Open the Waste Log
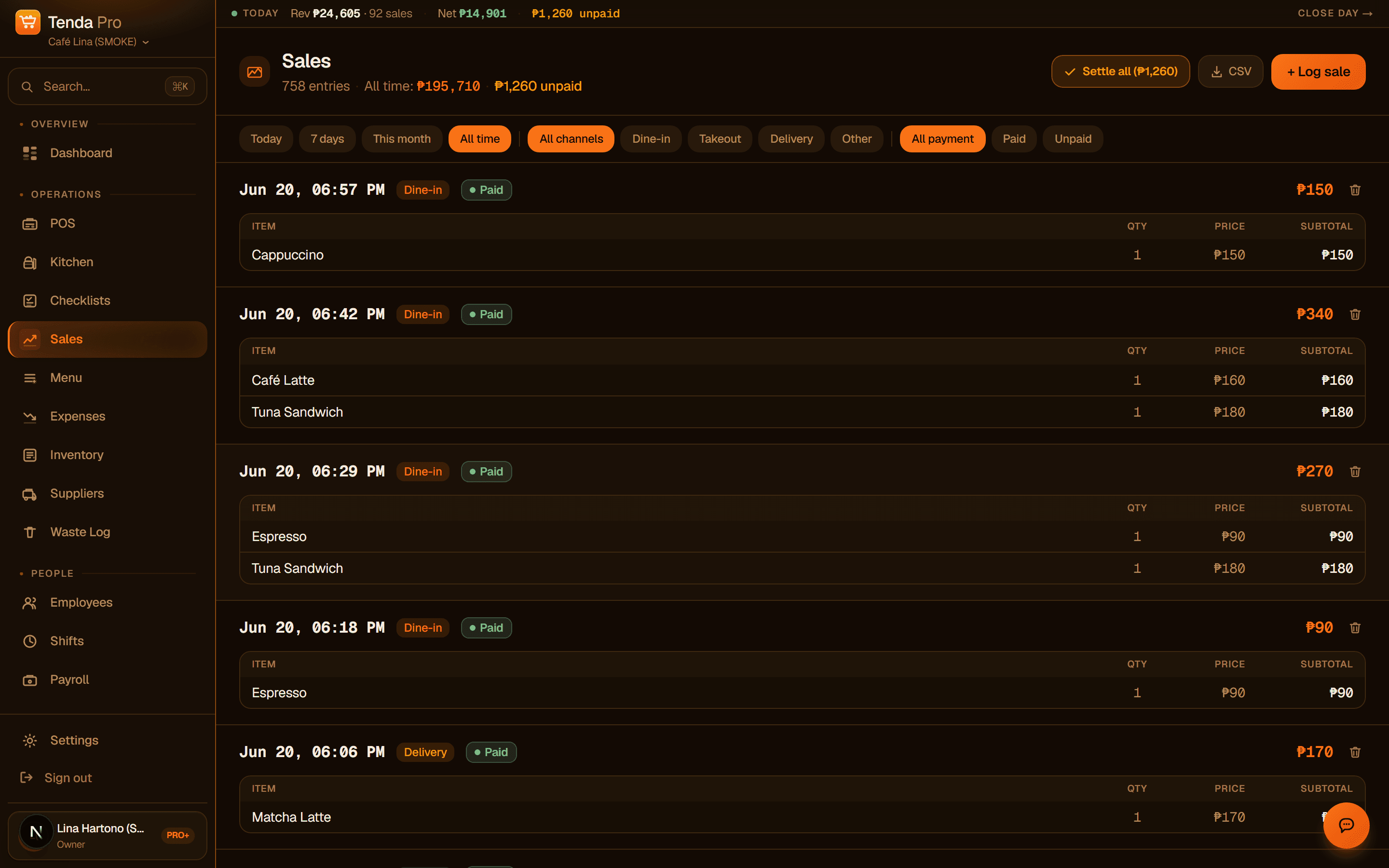Viewport: 1389px width, 868px height. (108, 531)
